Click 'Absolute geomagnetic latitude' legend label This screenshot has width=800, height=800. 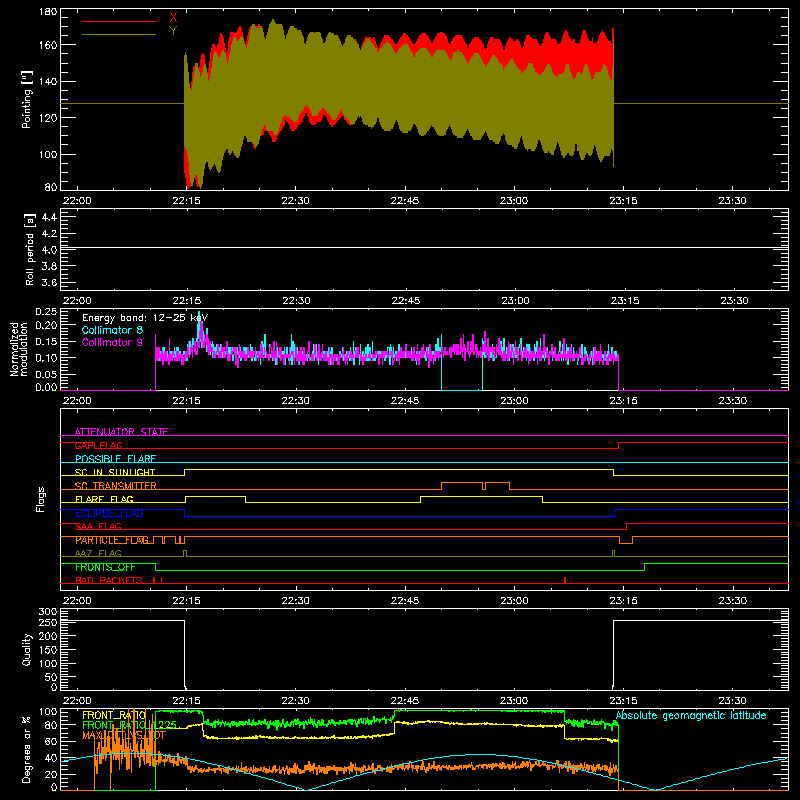click(x=691, y=715)
